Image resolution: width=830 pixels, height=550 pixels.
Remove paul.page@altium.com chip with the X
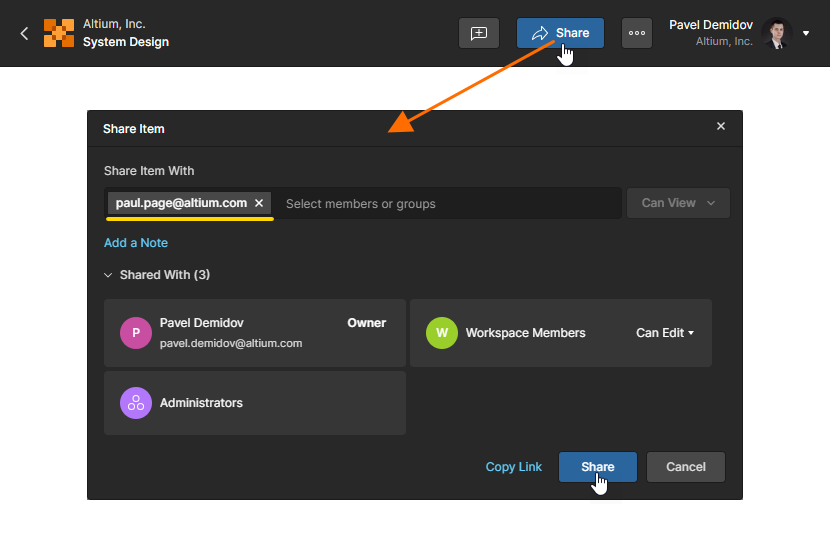point(259,203)
